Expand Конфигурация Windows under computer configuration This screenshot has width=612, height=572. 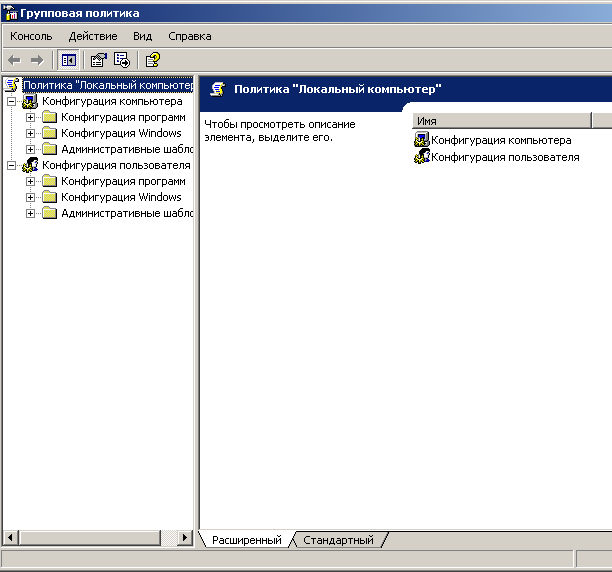(x=30, y=133)
